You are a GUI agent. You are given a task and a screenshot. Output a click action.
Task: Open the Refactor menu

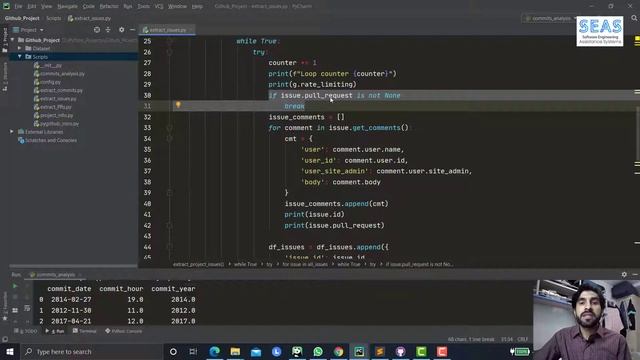click(x=109, y=7)
